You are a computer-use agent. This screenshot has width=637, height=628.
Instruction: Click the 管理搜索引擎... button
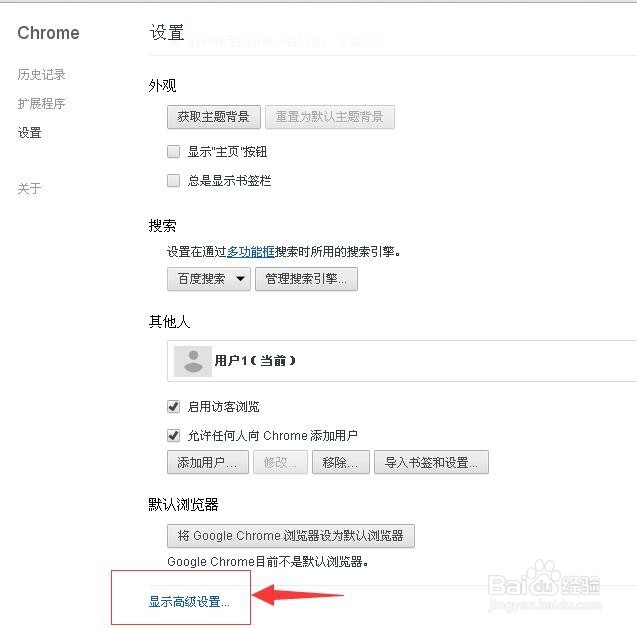(306, 279)
